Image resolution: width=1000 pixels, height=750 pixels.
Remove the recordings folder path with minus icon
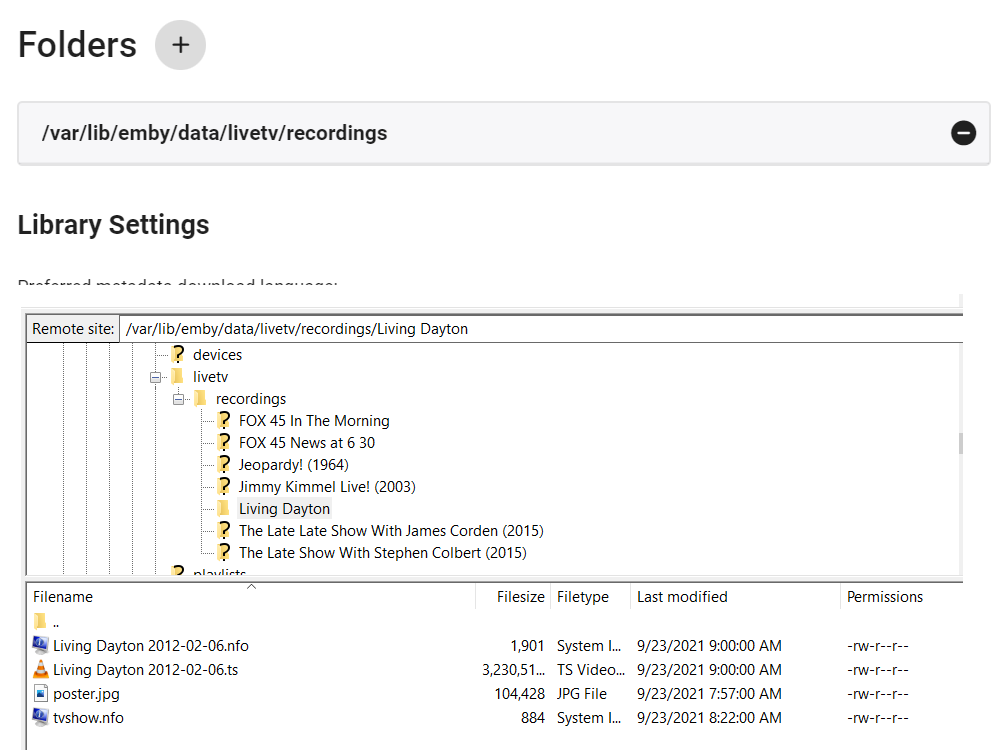coord(963,133)
